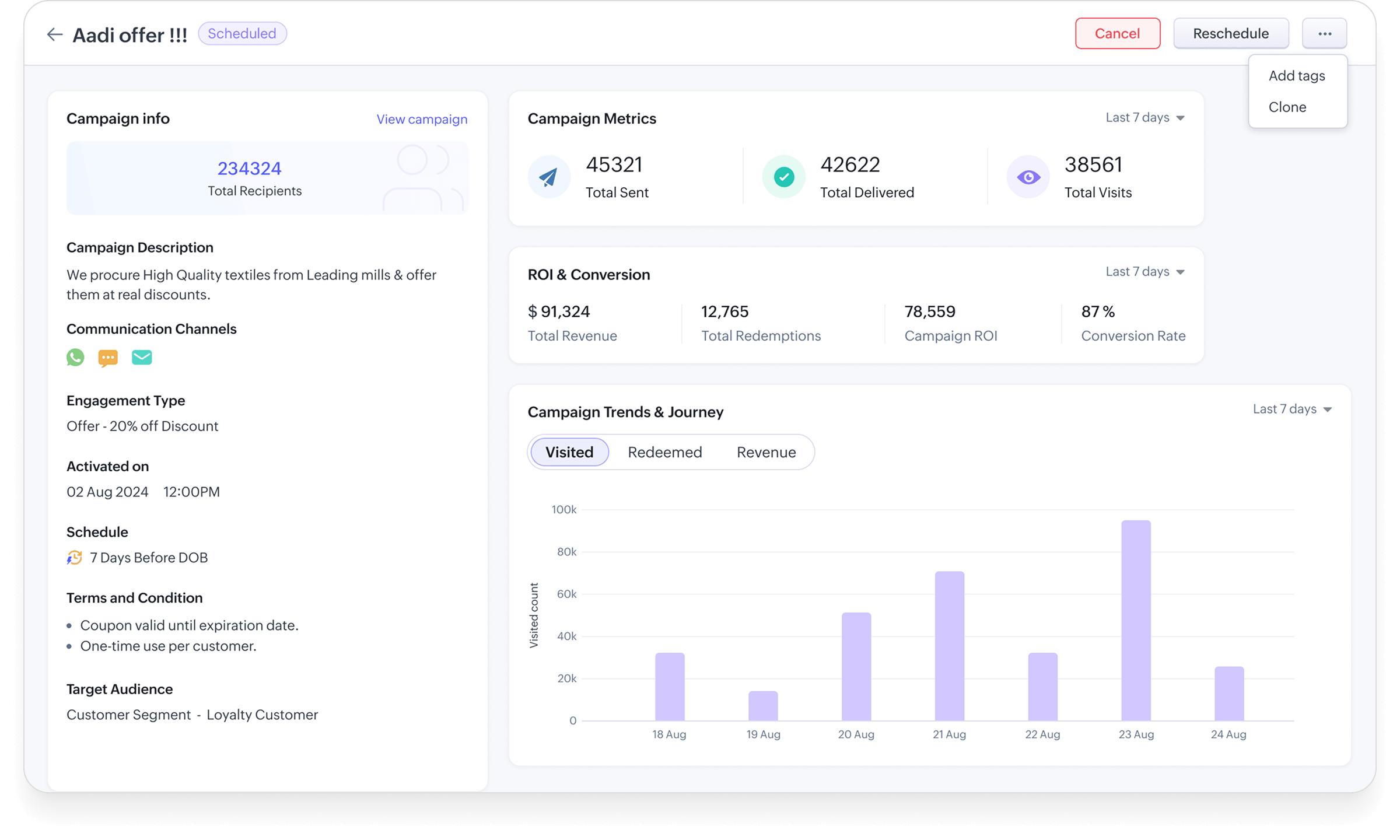The image size is (1400, 840).
Task: Select Clone from the options menu
Action: (x=1288, y=107)
